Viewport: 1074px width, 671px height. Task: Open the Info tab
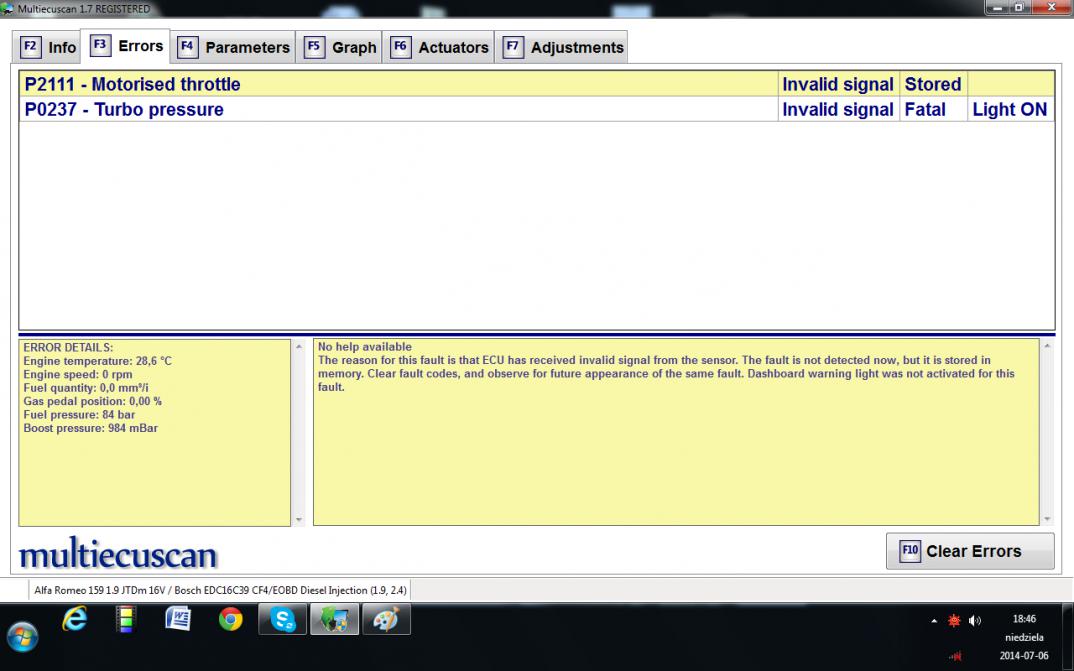(47, 47)
